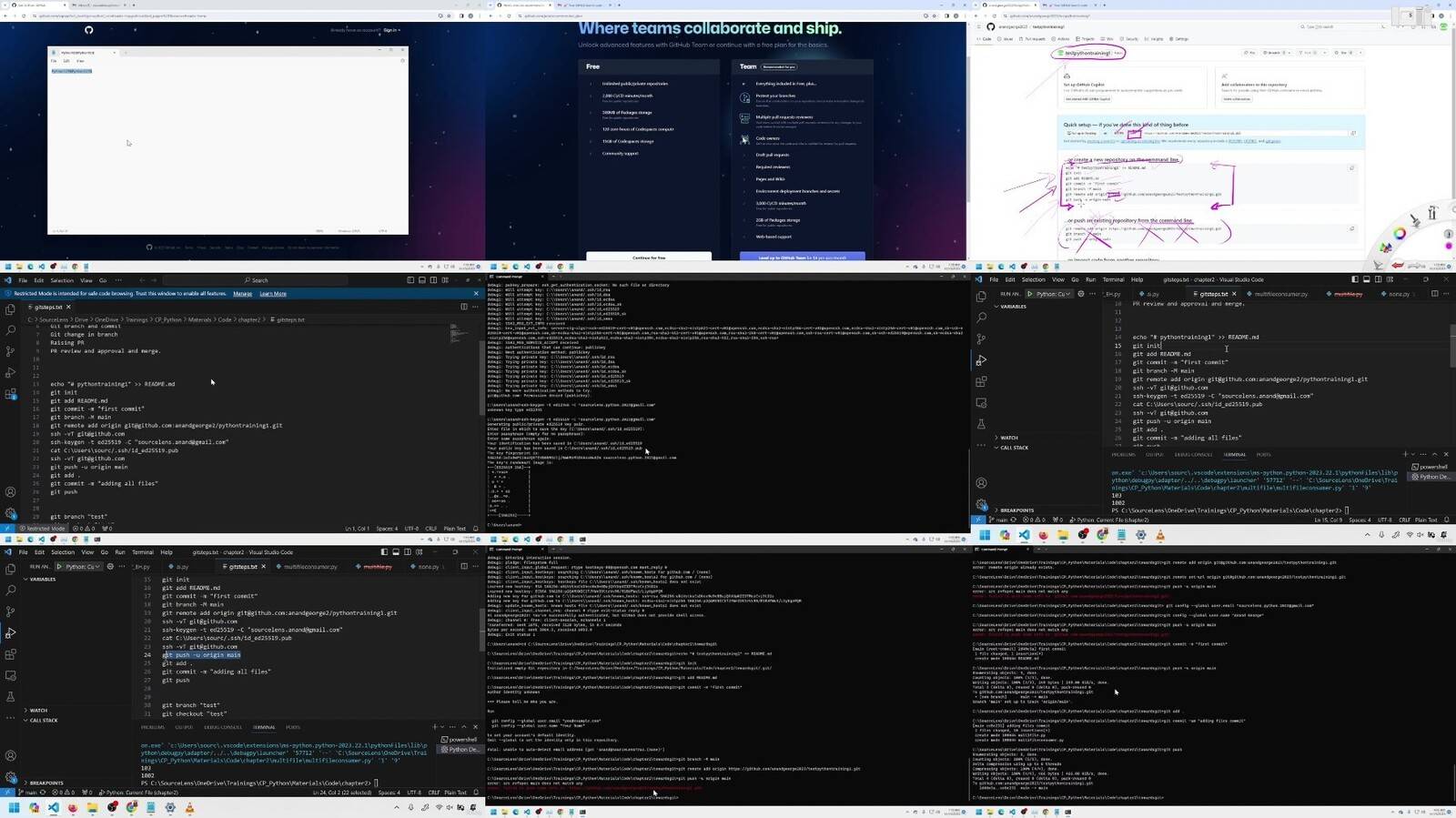This screenshot has width=1456, height=818.
Task: Open Source Control in Restricted Mode VS Code window
Action: pos(10,351)
